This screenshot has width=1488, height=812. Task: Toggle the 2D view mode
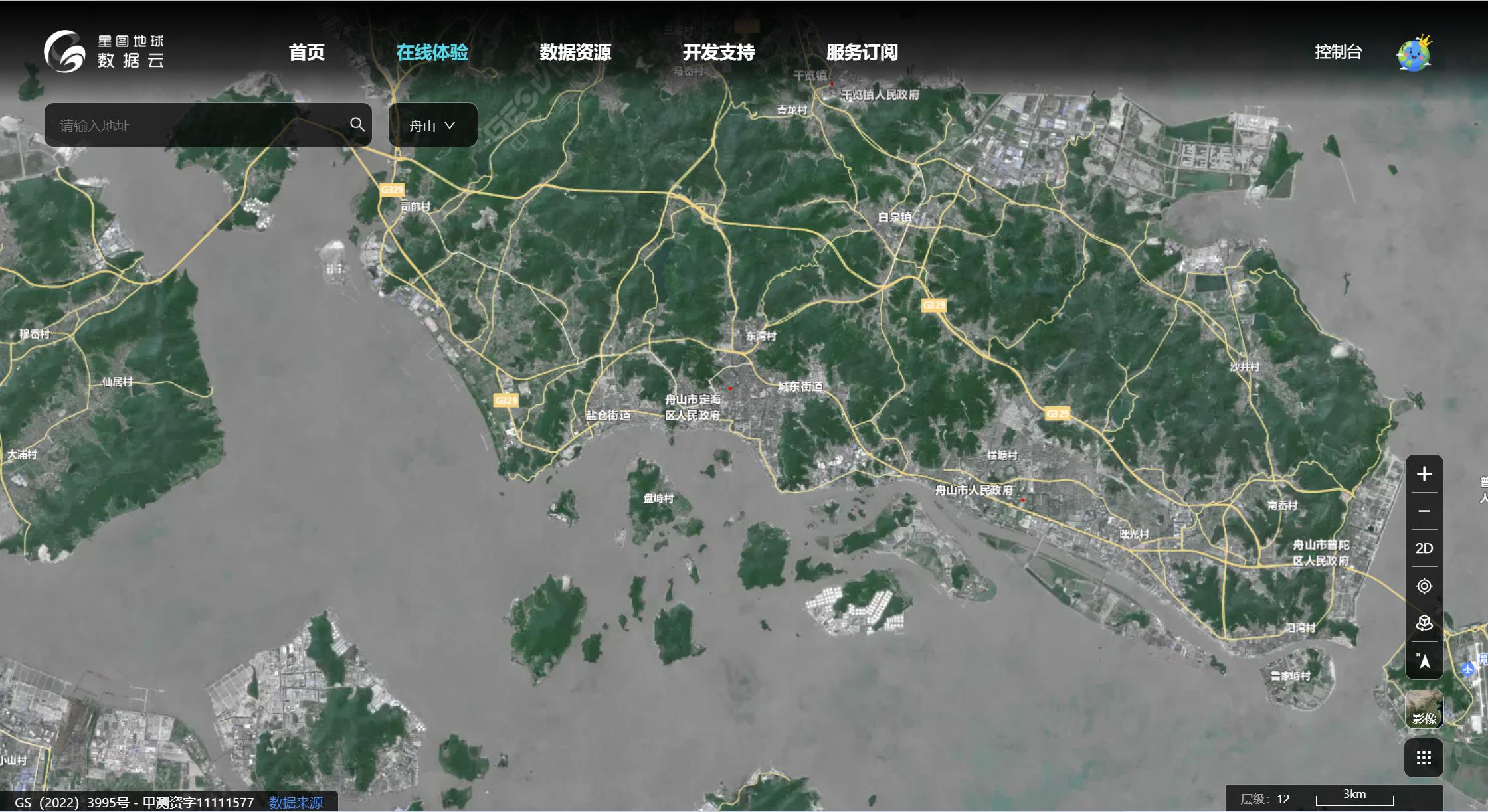pyautogui.click(x=1424, y=548)
